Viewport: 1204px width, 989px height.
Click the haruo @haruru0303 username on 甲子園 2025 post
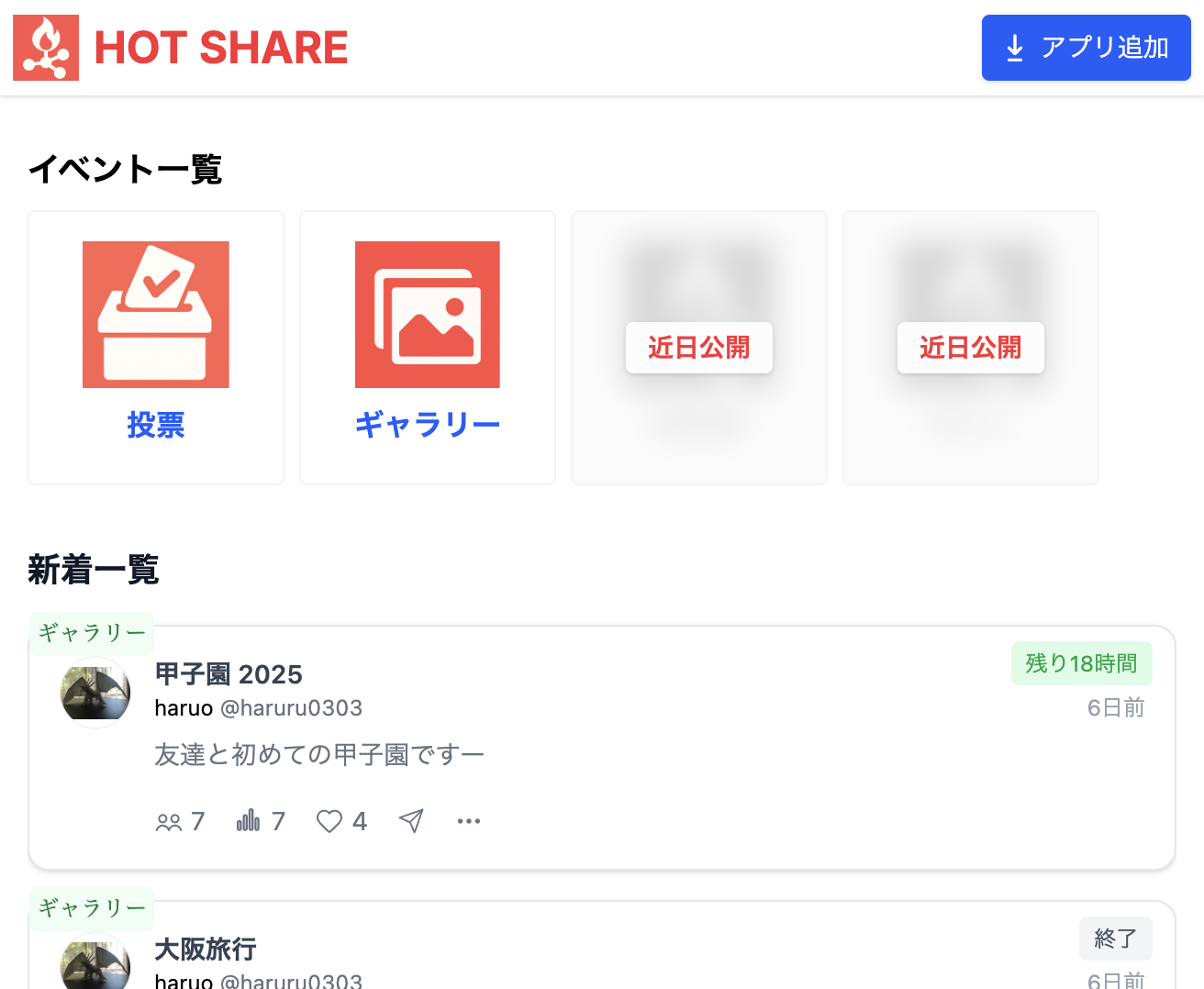[259, 708]
